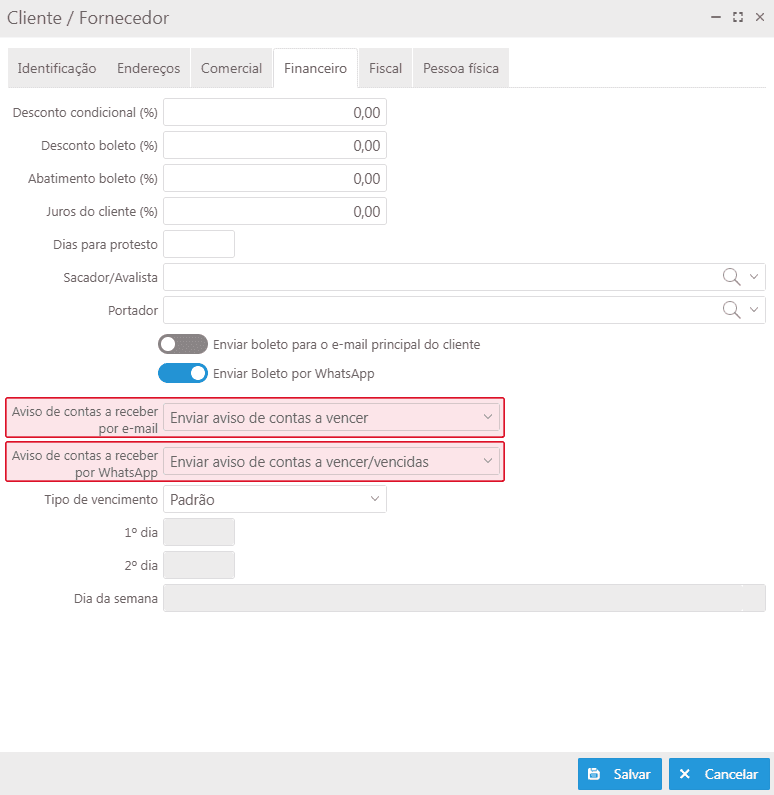Click the Cancelar button
This screenshot has height=795, width=774.
(719, 774)
